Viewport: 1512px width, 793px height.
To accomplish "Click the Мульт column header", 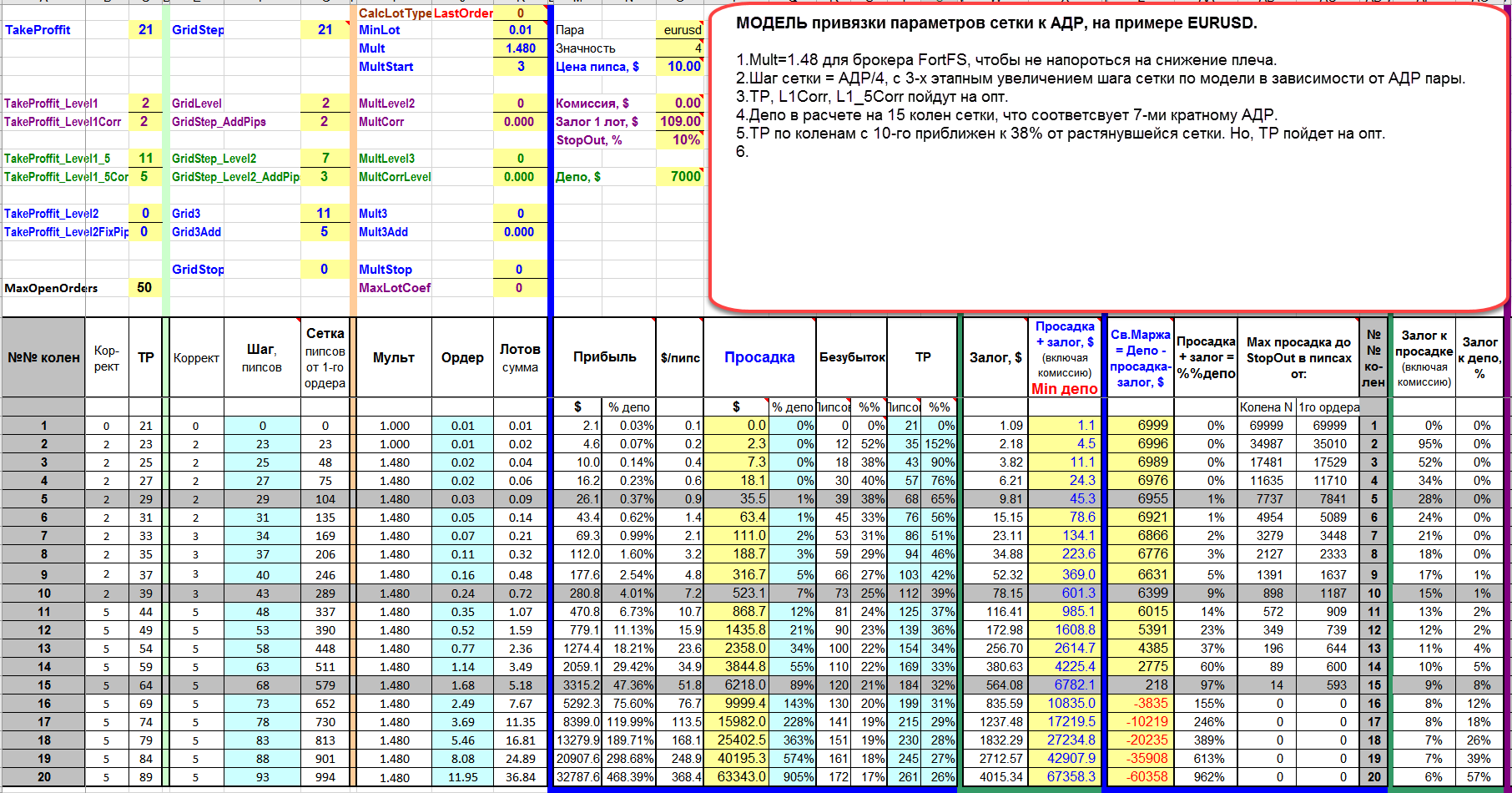I will (x=395, y=357).
